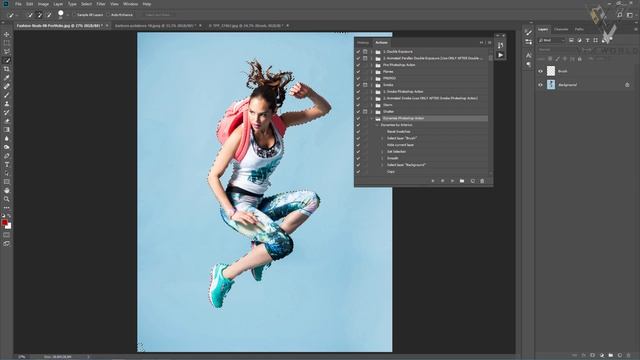
Task: Expand the Flames action set
Action: click(372, 71)
